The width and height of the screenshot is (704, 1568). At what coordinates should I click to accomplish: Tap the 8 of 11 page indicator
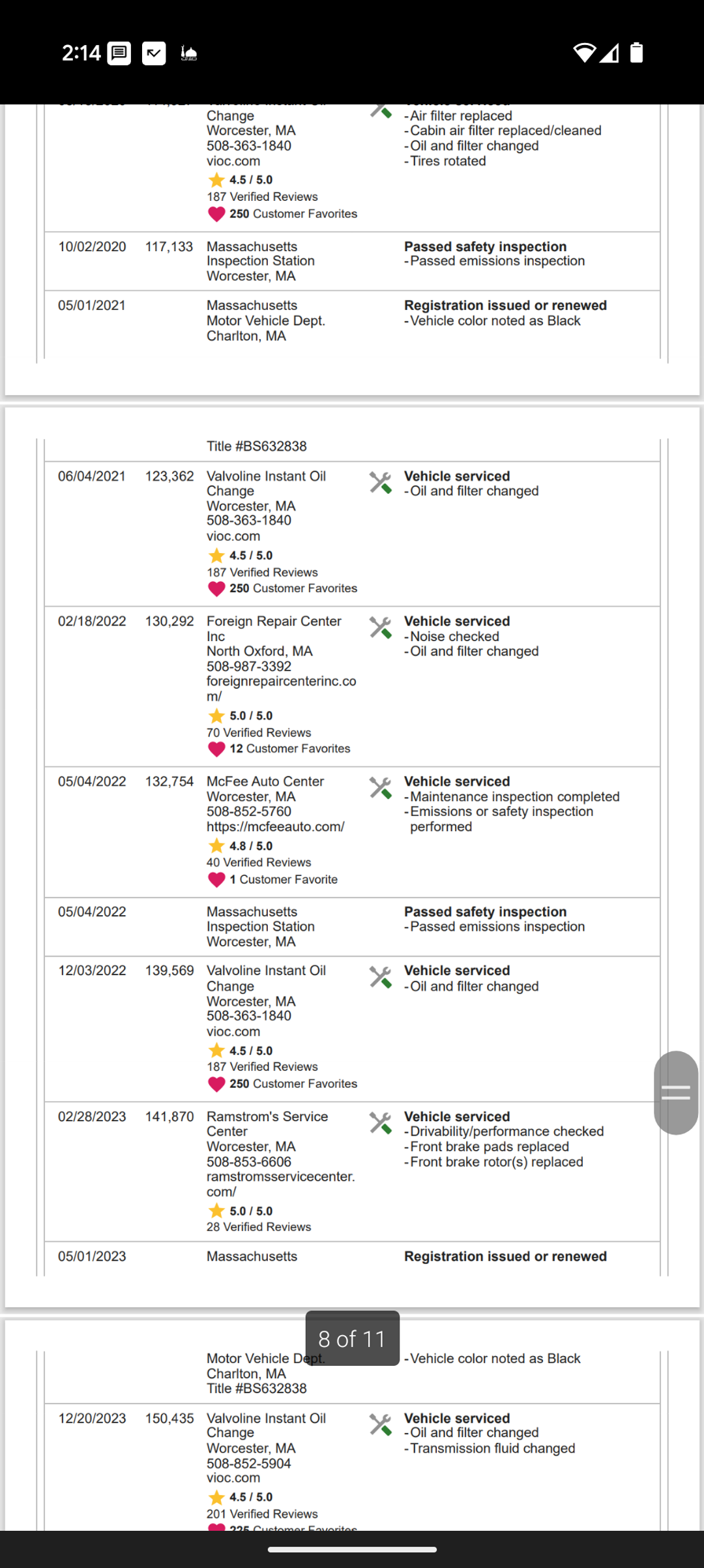(x=353, y=1338)
